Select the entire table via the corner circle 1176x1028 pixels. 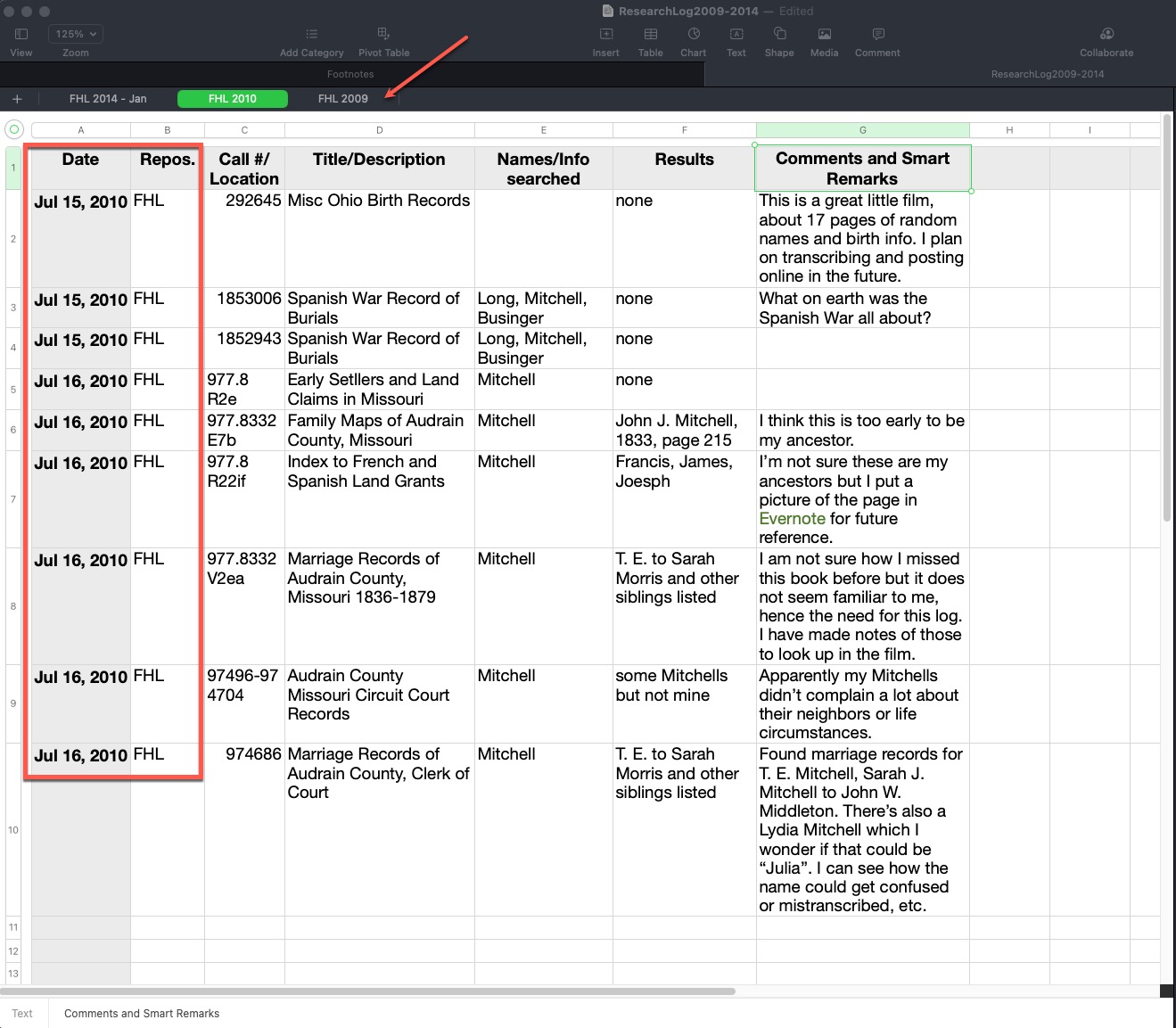[x=13, y=129]
